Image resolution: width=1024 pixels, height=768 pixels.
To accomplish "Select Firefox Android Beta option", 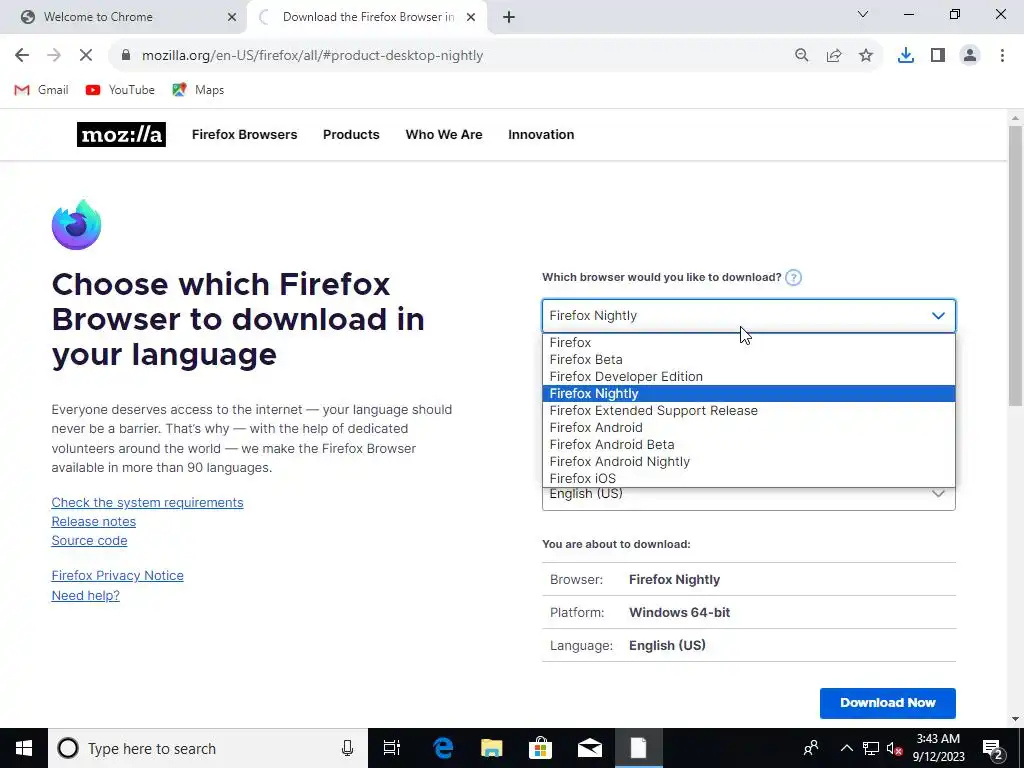I will [748, 444].
